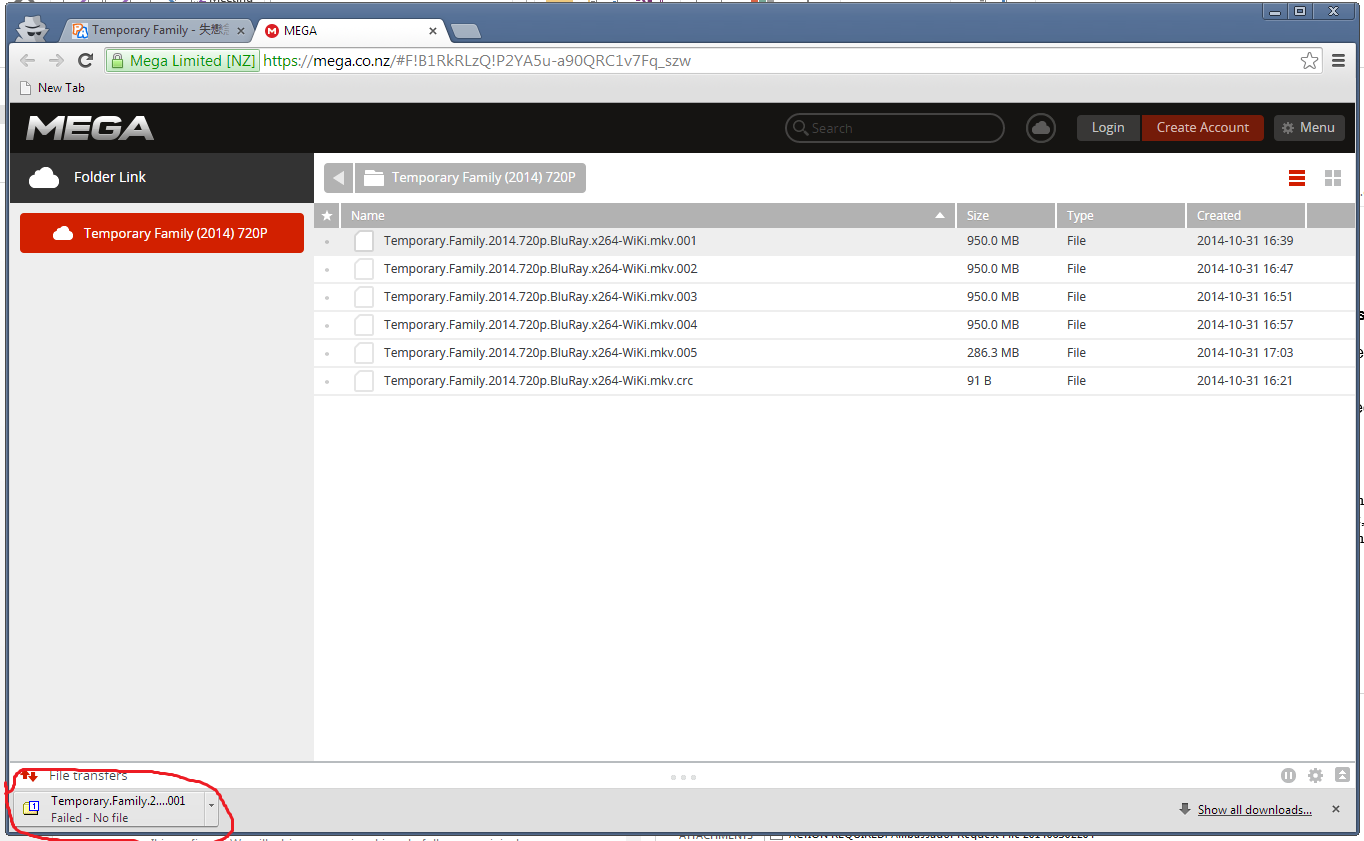
Task: Switch to list view
Action: tap(1297, 178)
